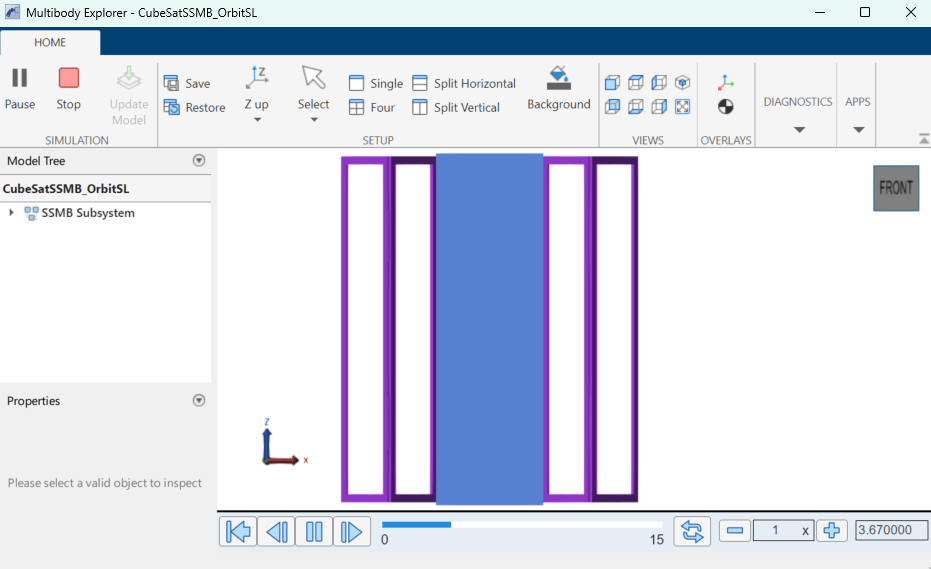This screenshot has height=569, width=931.
Task: Click the XZ axis triad in viewport
Action: [x=284, y=442]
